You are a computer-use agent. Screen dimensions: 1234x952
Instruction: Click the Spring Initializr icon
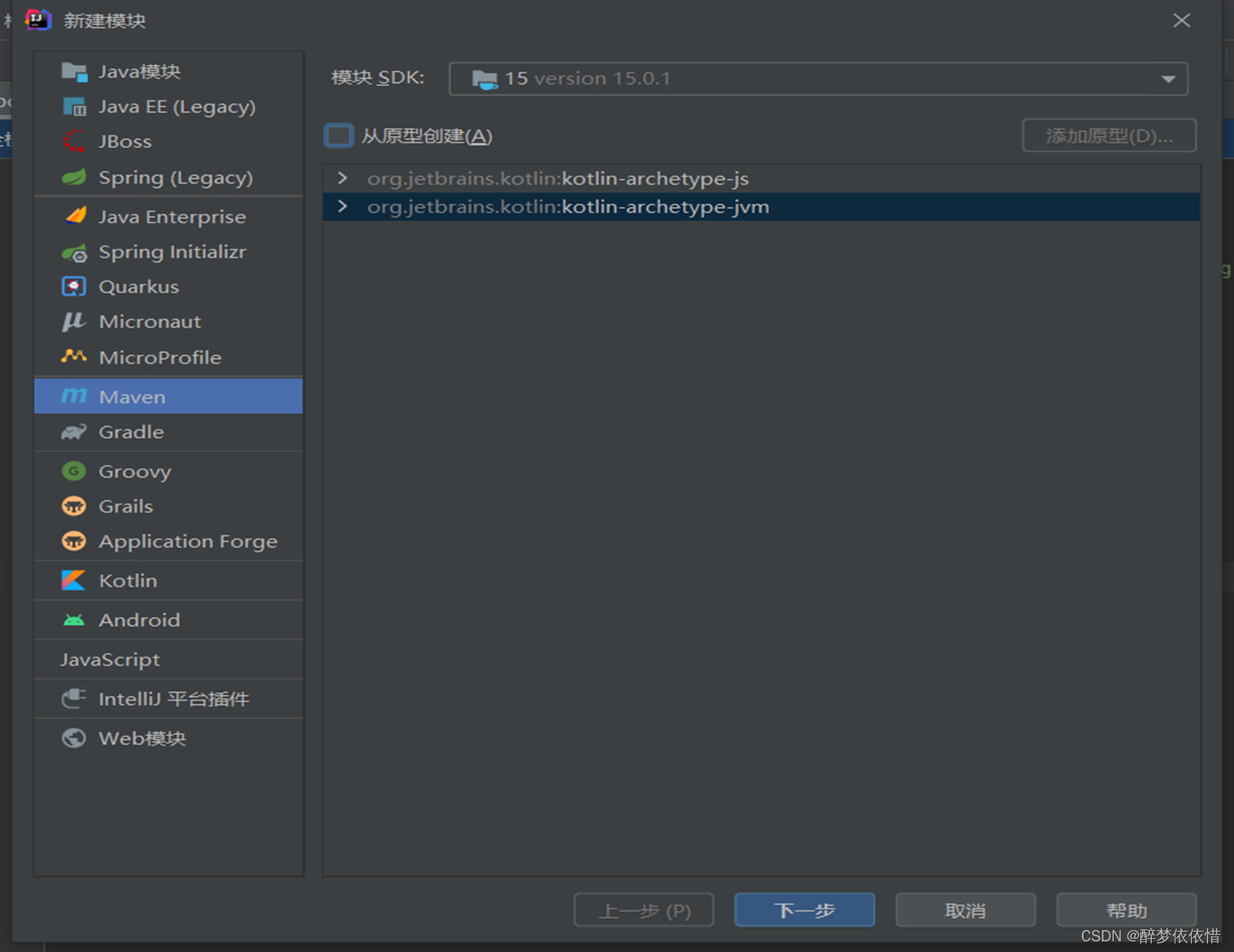74,253
